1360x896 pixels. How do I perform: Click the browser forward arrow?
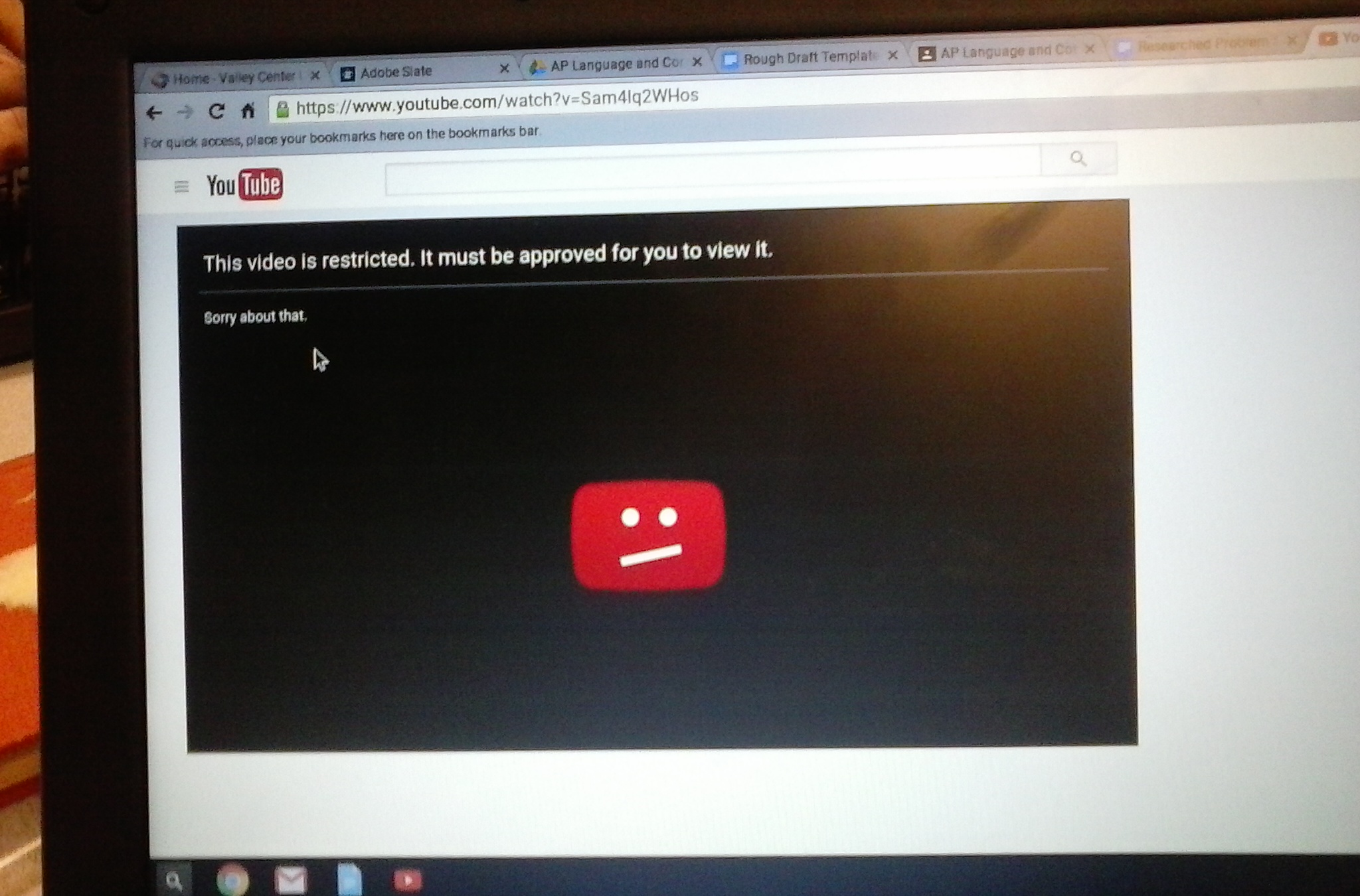185,112
